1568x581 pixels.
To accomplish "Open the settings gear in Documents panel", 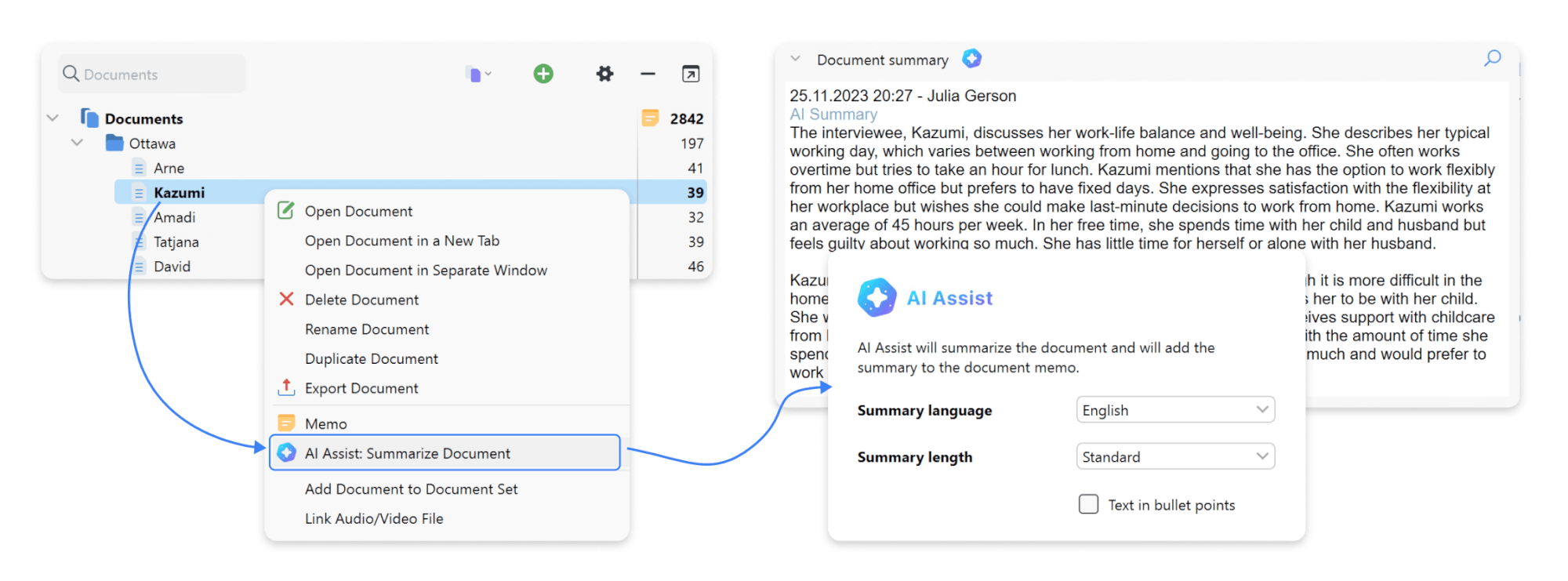I will click(x=604, y=74).
